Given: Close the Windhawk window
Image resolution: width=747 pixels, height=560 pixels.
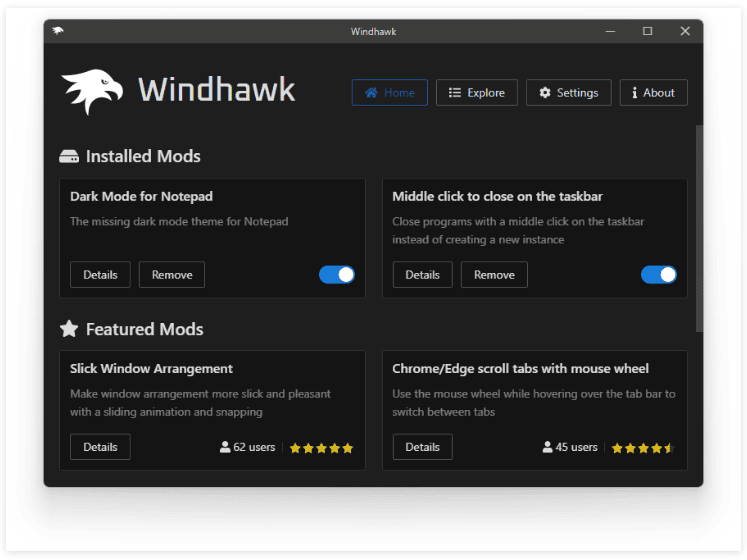Looking at the screenshot, I should [x=685, y=31].
